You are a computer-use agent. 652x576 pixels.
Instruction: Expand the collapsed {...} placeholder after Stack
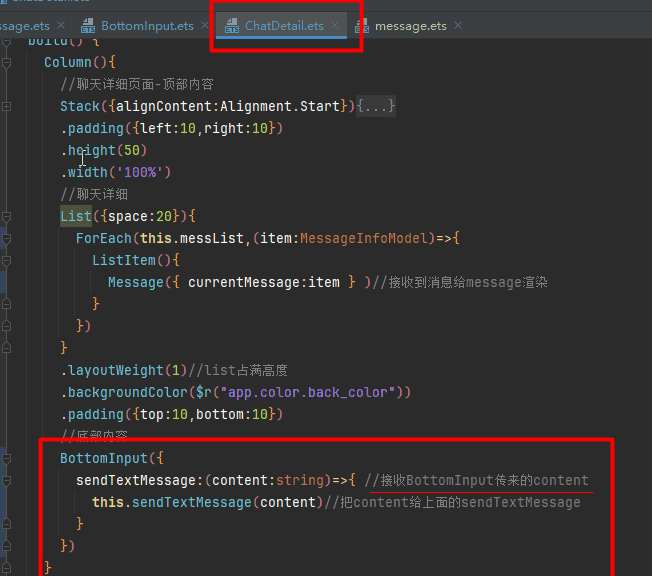(376, 106)
